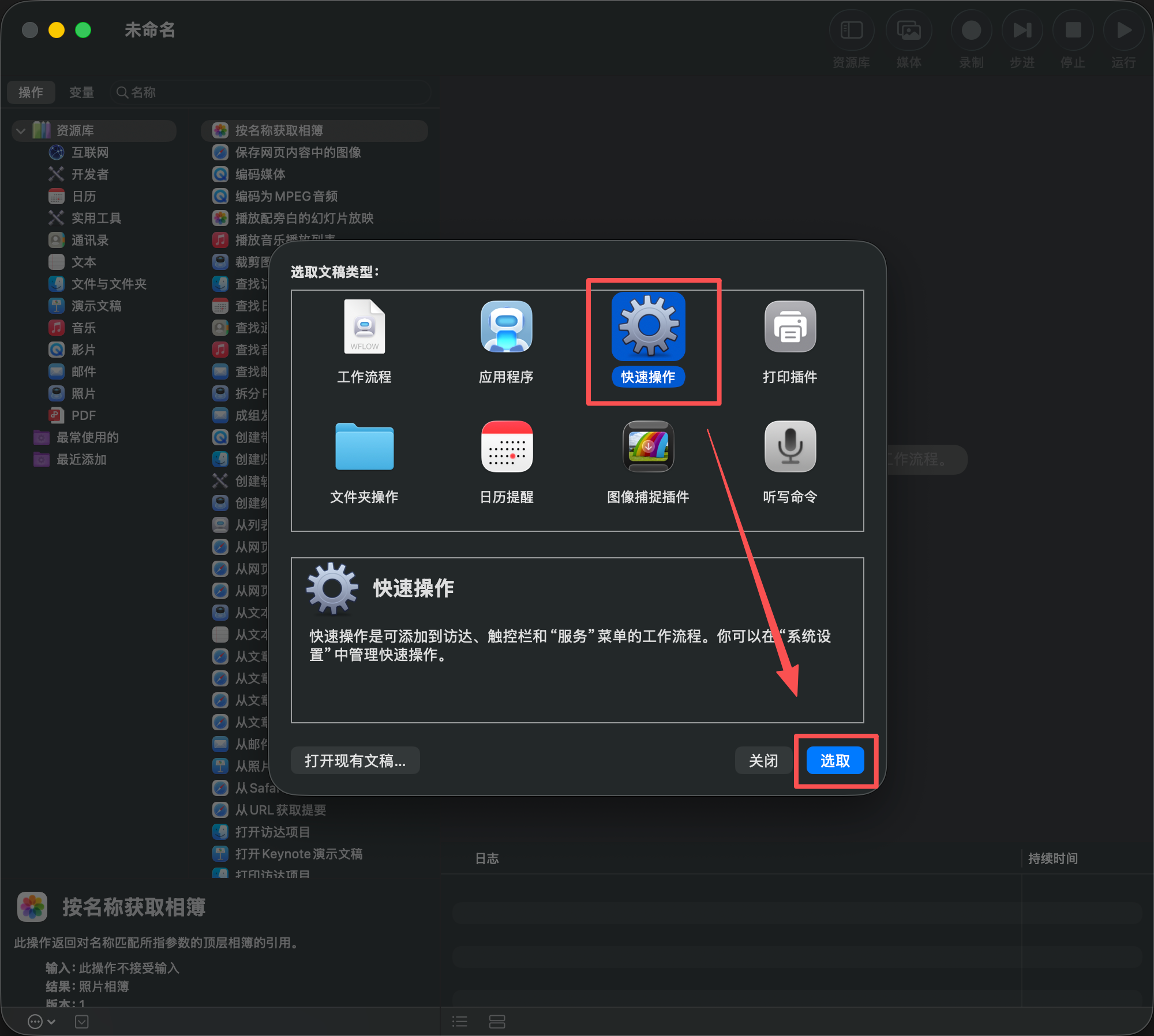
Task: Switch log to list view icon
Action: 460,1022
